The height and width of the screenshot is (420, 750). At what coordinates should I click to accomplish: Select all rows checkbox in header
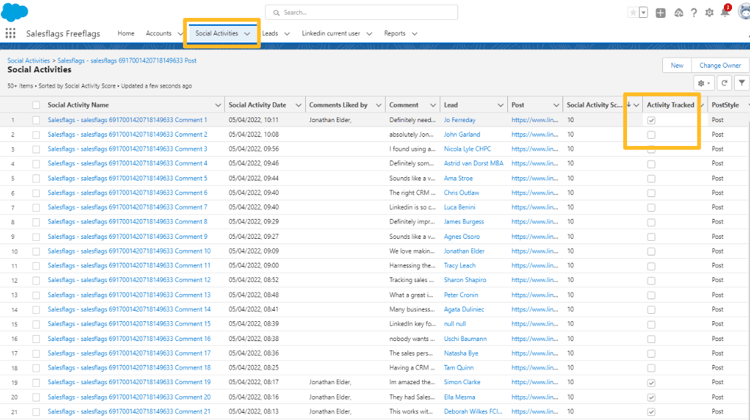coord(36,105)
